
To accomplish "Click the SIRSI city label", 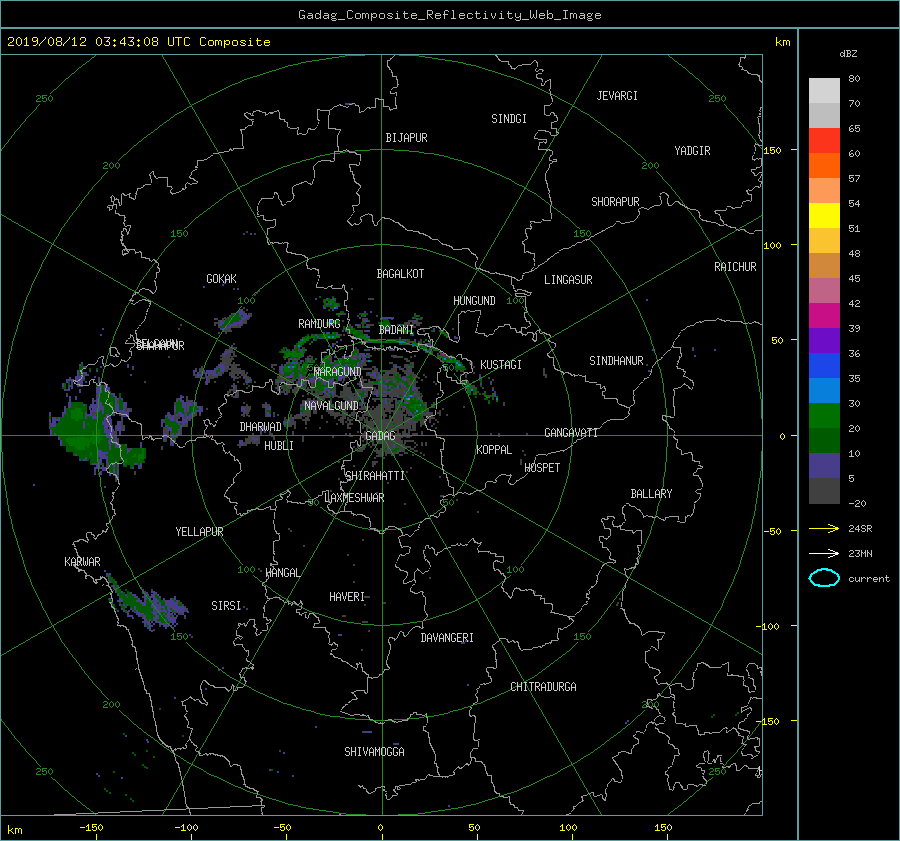I will [226, 606].
